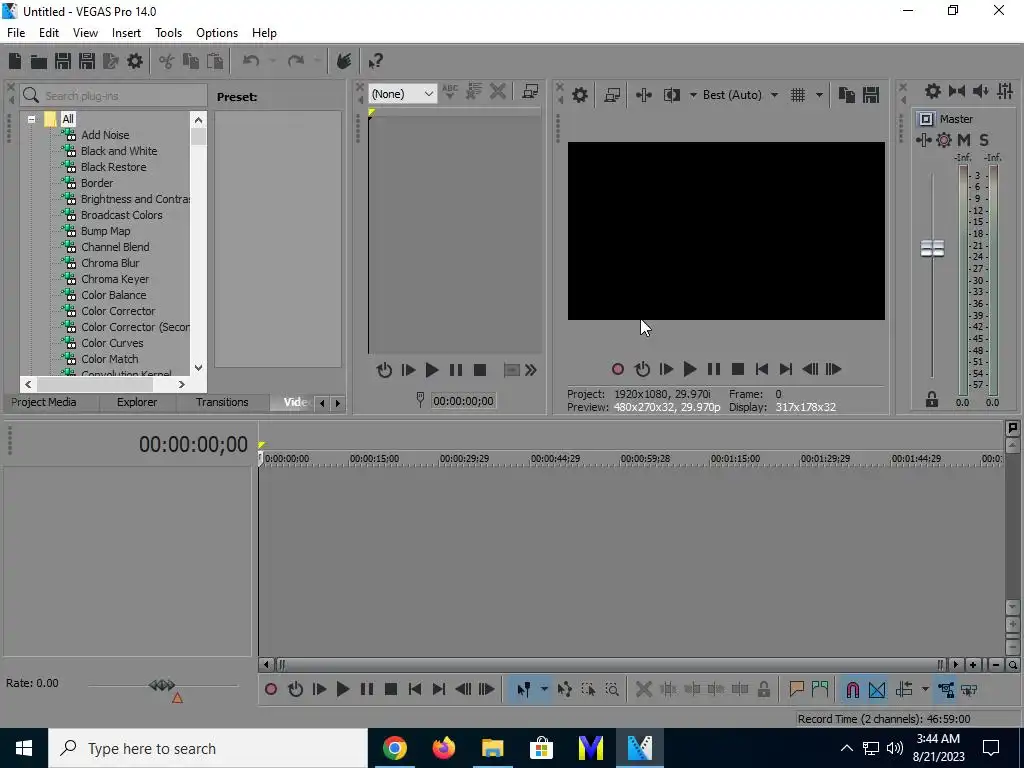Viewport: 1024px width, 768px height.
Task: Click the Search plug-ins field
Action: tap(114, 95)
